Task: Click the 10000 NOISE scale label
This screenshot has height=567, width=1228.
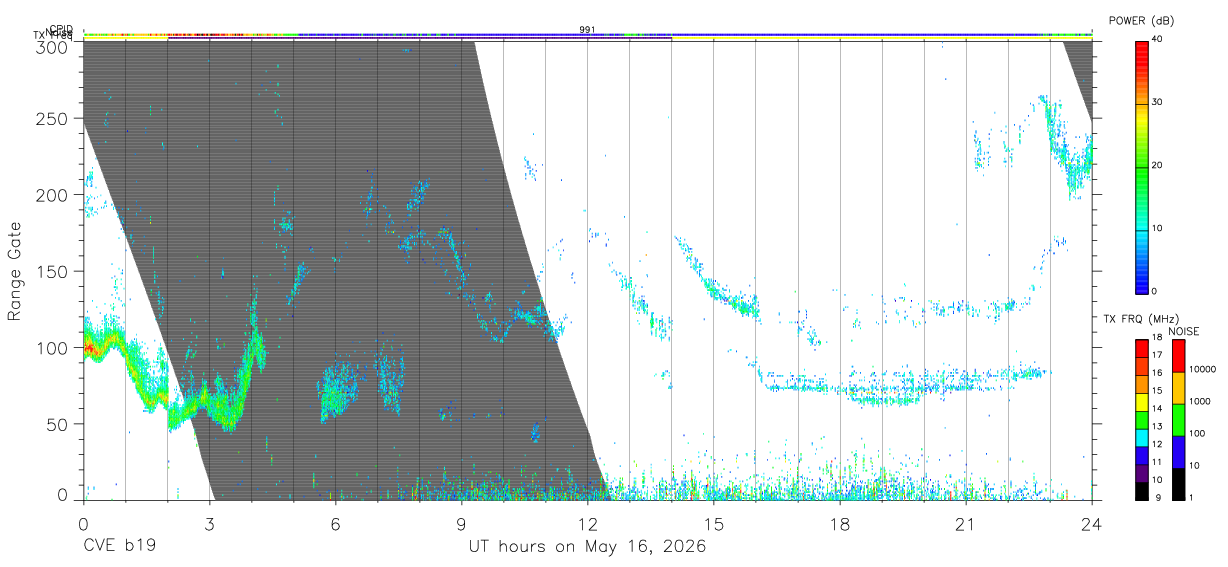Action: click(1202, 370)
